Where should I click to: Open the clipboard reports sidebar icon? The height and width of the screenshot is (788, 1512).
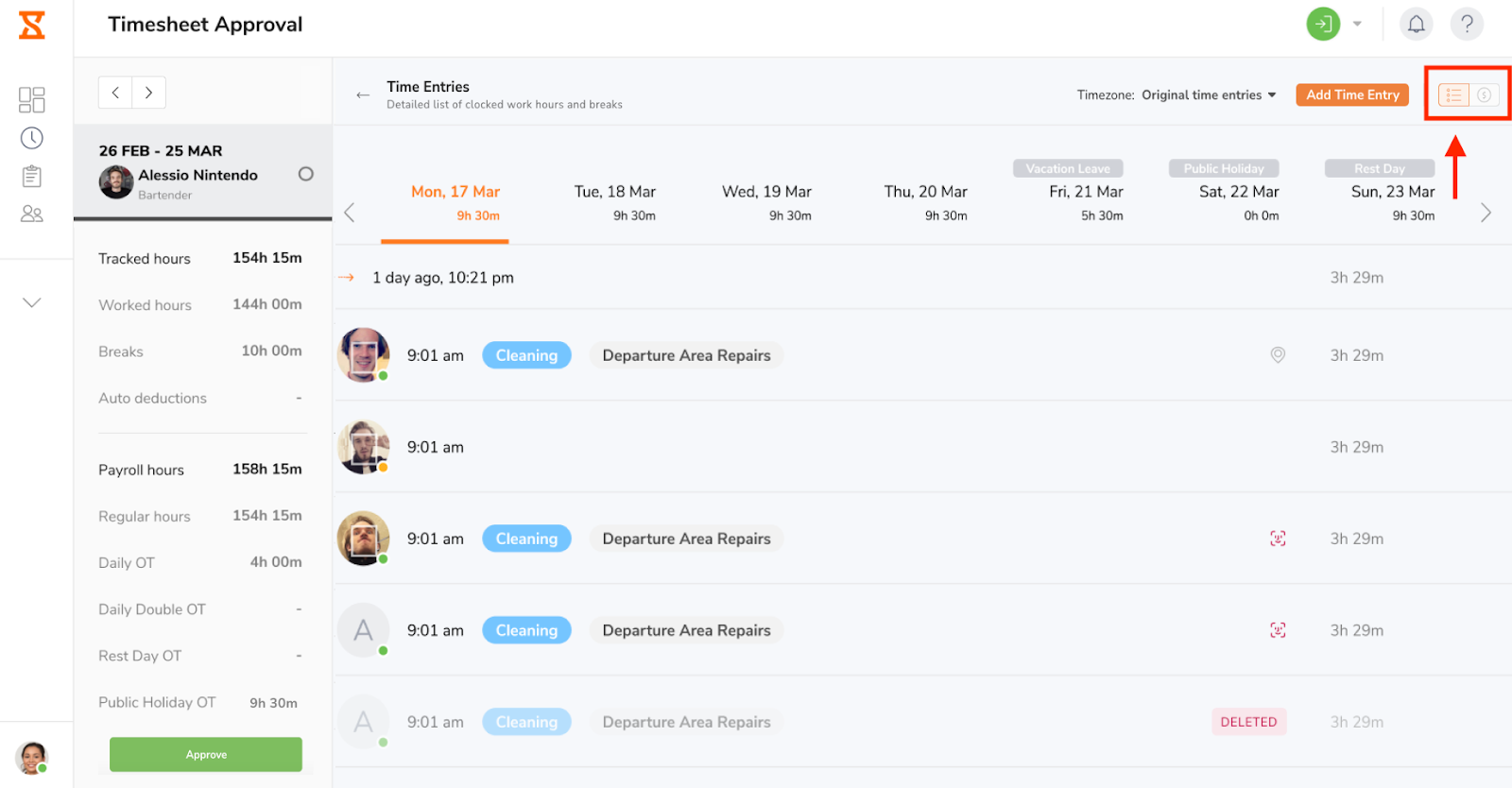coord(32,176)
